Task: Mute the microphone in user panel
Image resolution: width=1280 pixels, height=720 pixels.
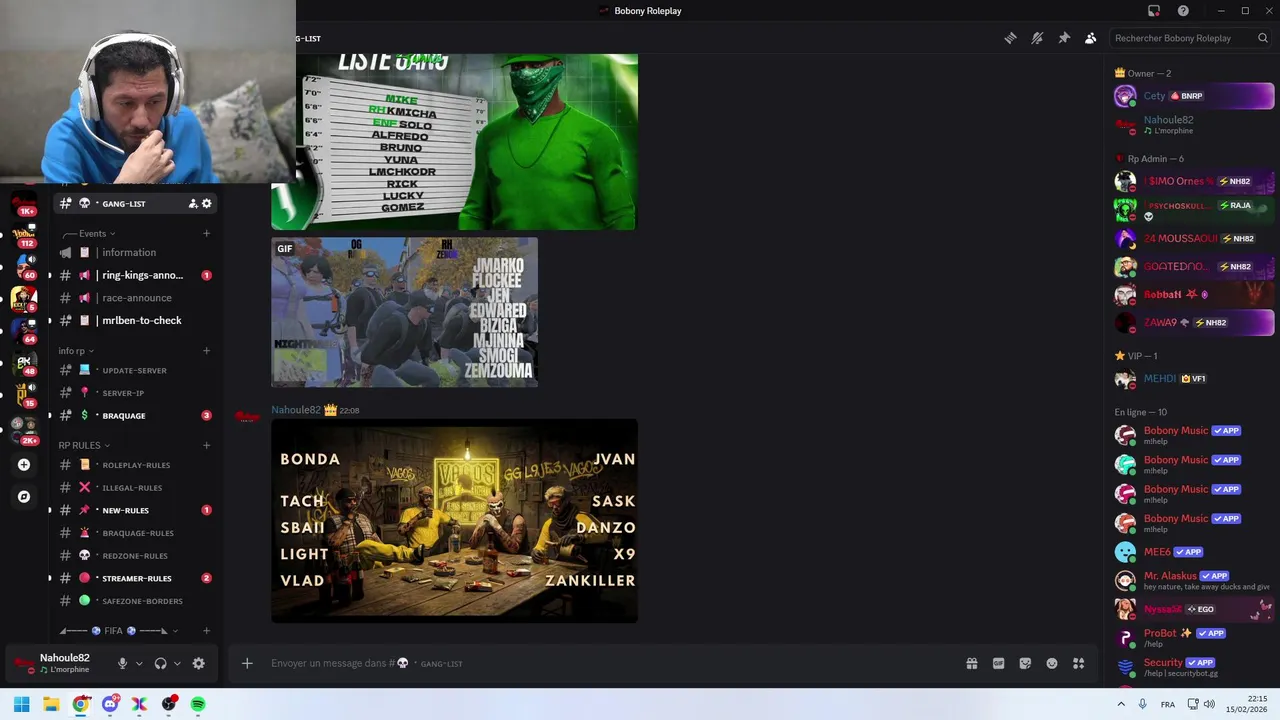Action: (122, 663)
